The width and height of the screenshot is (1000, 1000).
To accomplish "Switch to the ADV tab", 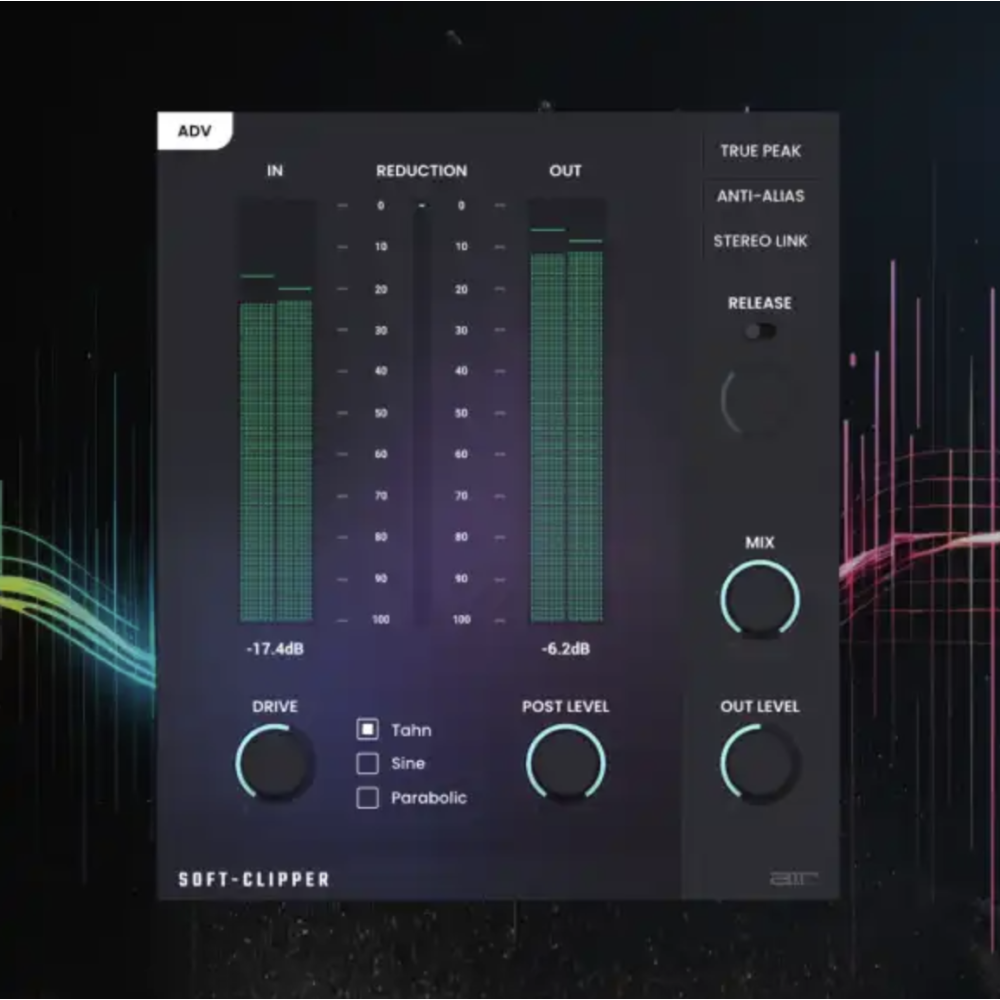I will pos(196,130).
